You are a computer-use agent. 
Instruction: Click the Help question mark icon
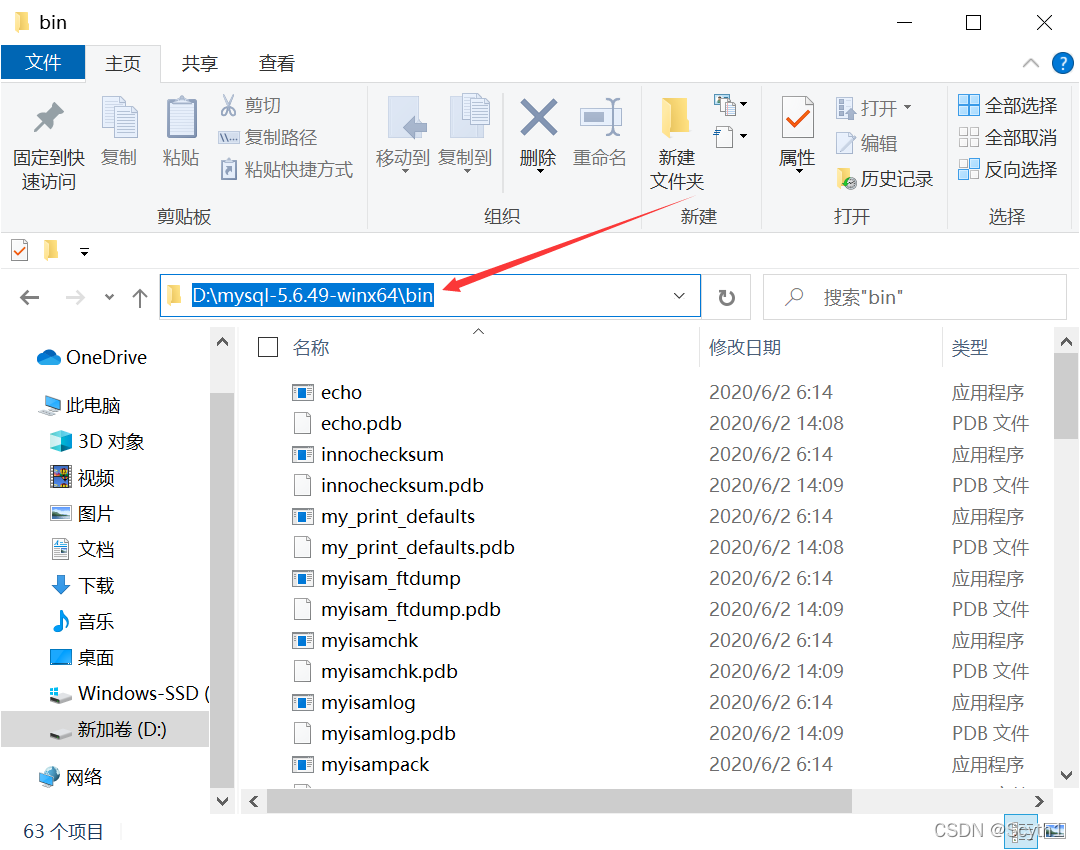1062,63
